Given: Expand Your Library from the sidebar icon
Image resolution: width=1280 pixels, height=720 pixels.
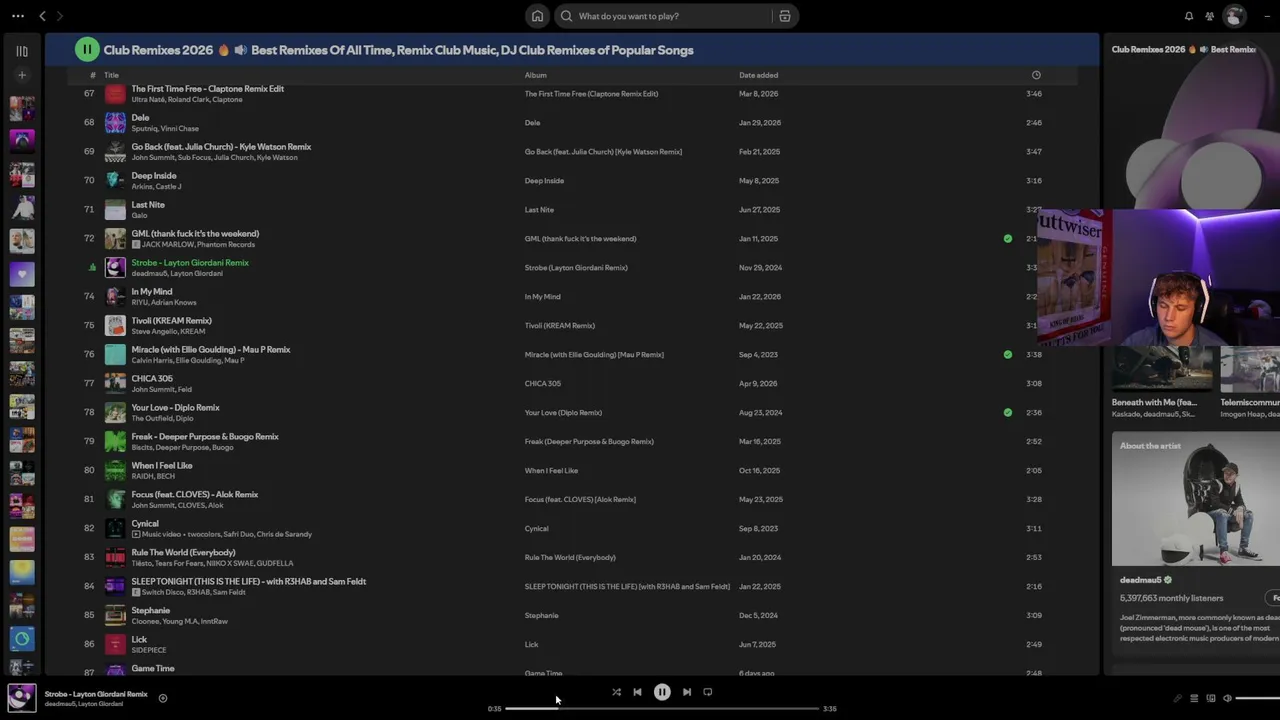Looking at the screenshot, I should click(x=22, y=51).
